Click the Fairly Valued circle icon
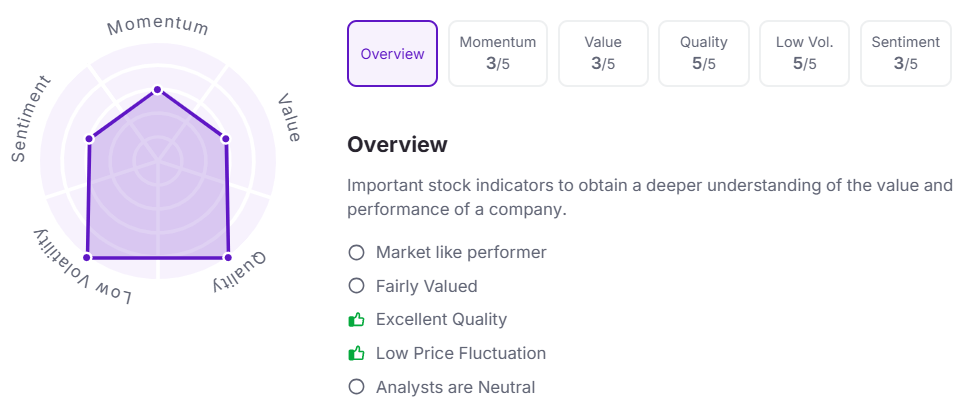This screenshot has width=967, height=406. [356, 287]
